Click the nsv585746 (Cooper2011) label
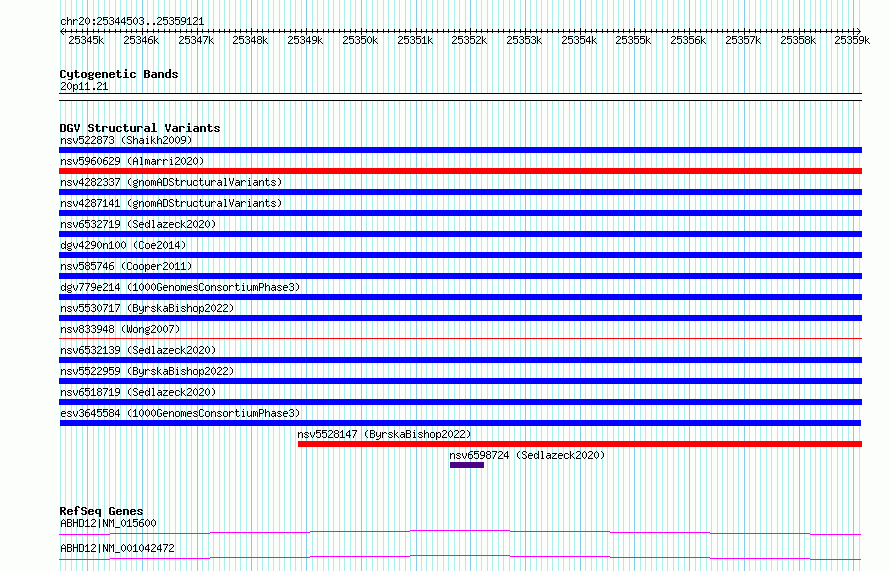The width and height of the screenshot is (890, 571). pyautogui.click(x=126, y=266)
